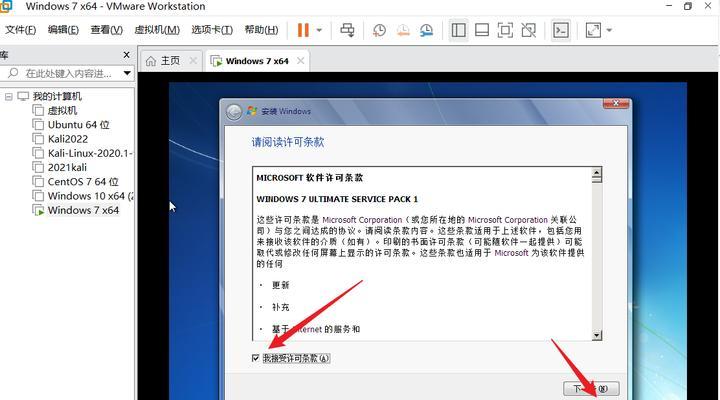Select Kali2022 virtual machine
The width and height of the screenshot is (720, 400).
tap(68, 139)
